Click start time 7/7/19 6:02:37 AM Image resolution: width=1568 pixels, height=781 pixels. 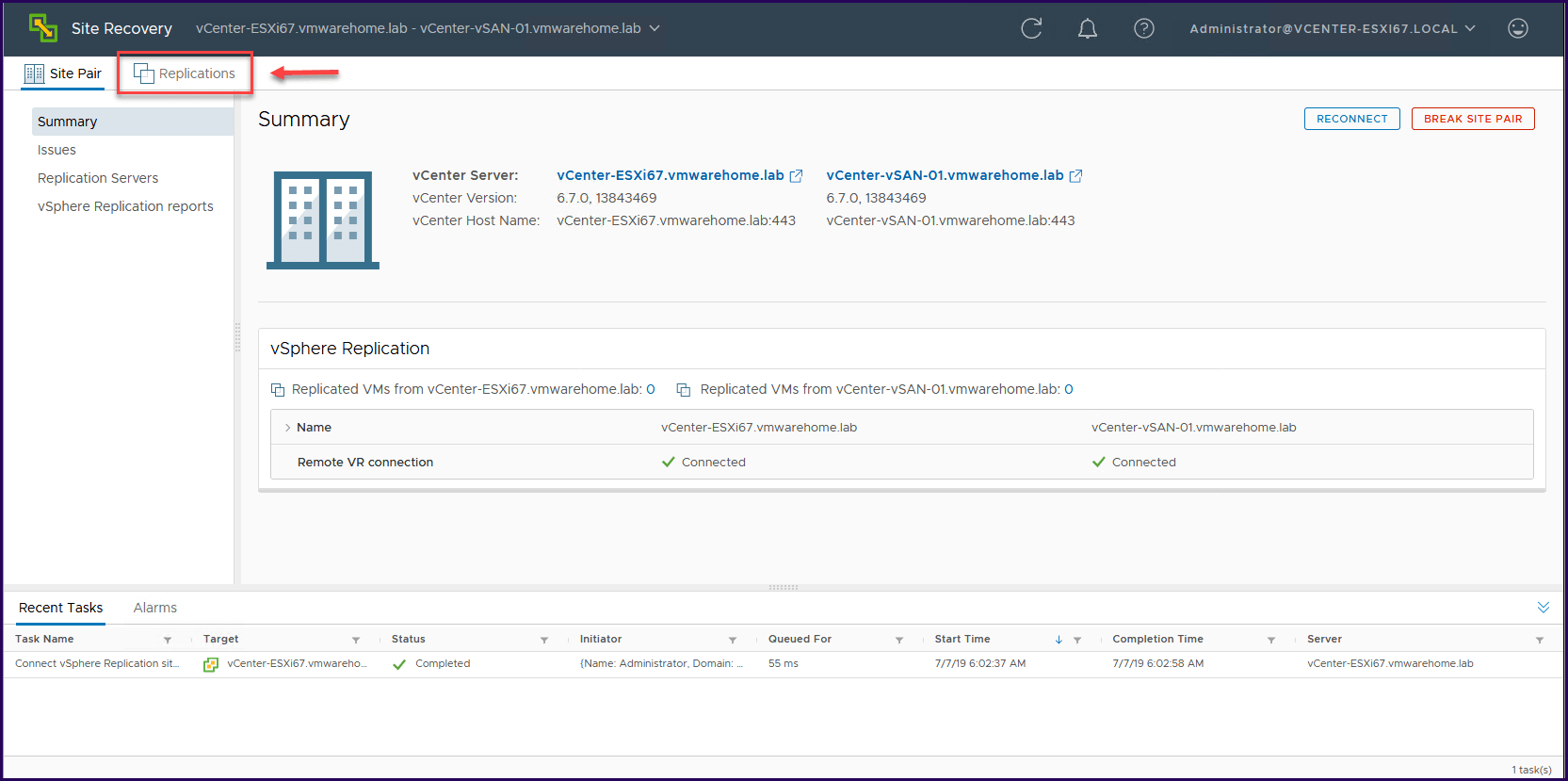coord(980,664)
